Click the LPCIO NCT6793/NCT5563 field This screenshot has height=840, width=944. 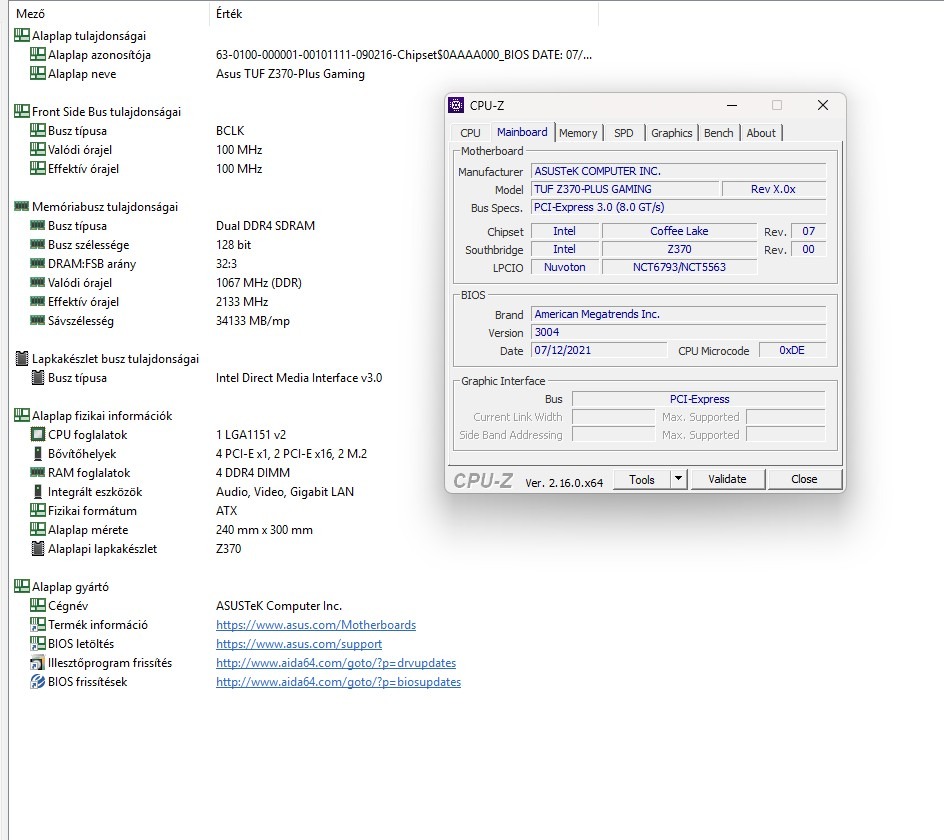coord(679,267)
